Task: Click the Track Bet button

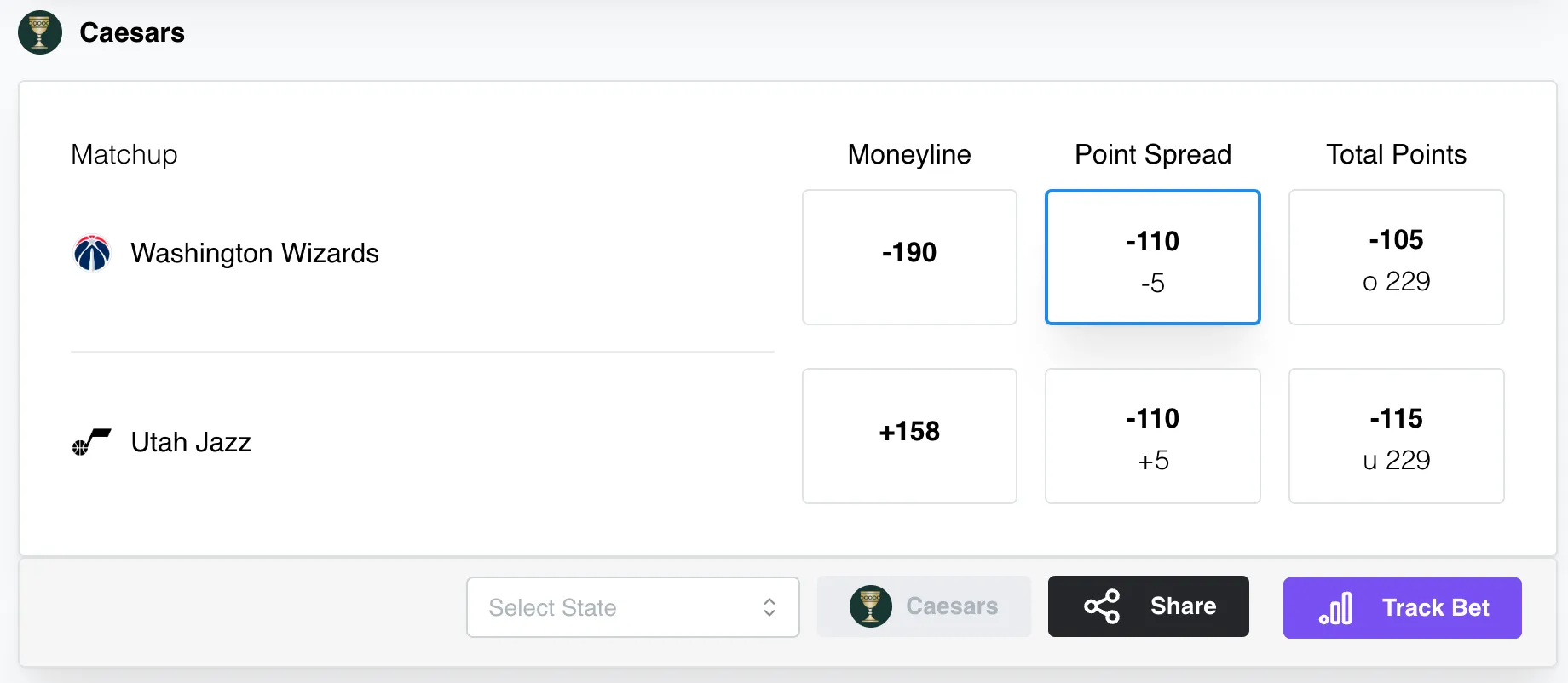Action: coord(1402,607)
